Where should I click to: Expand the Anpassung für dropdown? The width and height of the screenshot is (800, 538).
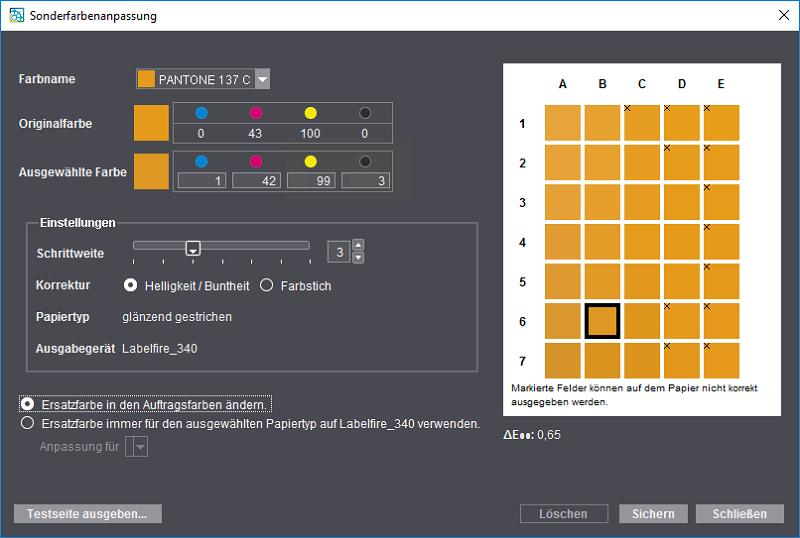[x=140, y=448]
